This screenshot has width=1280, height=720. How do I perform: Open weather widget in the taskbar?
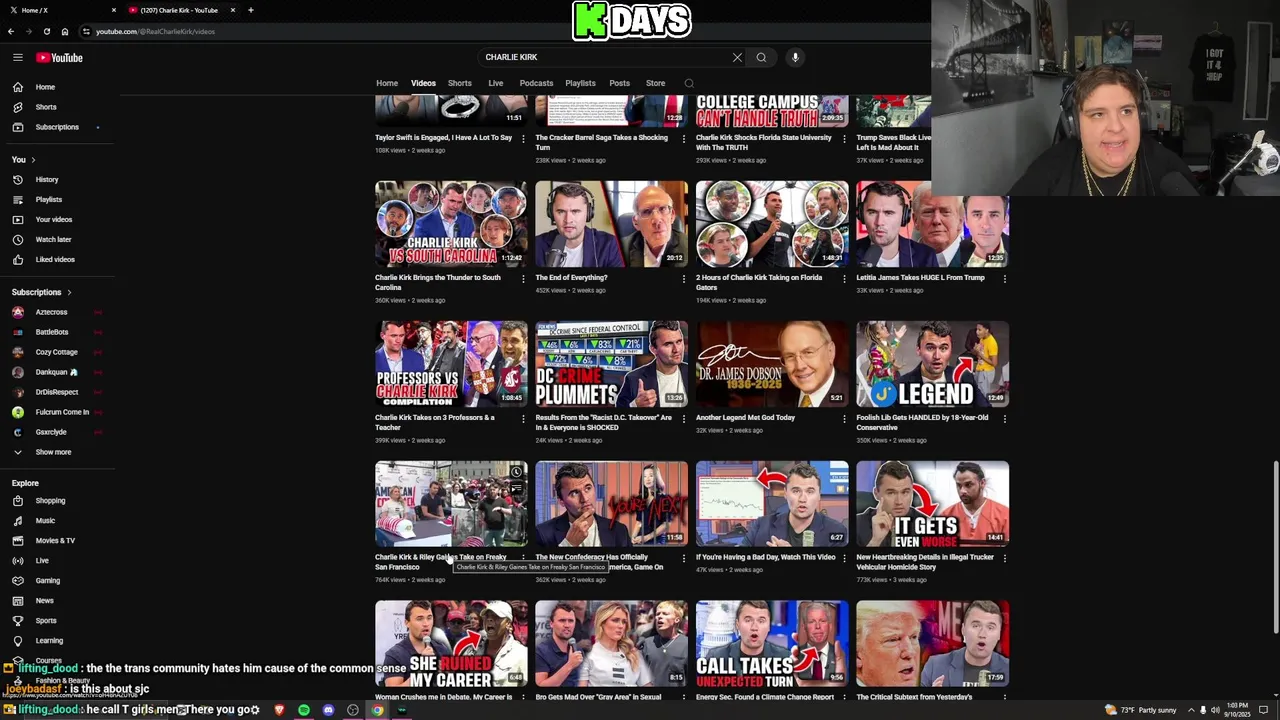[x=1140, y=710]
